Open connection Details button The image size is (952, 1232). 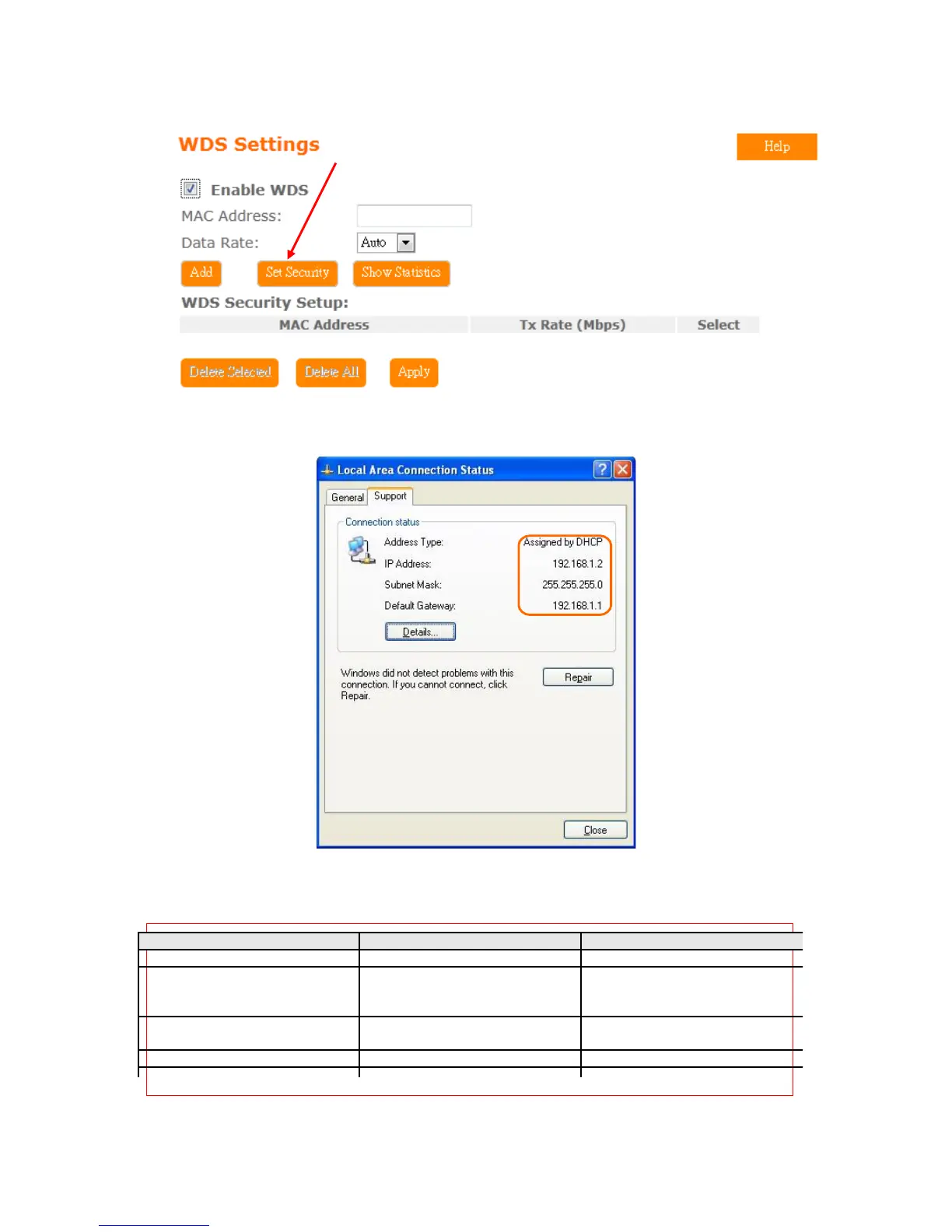[420, 632]
